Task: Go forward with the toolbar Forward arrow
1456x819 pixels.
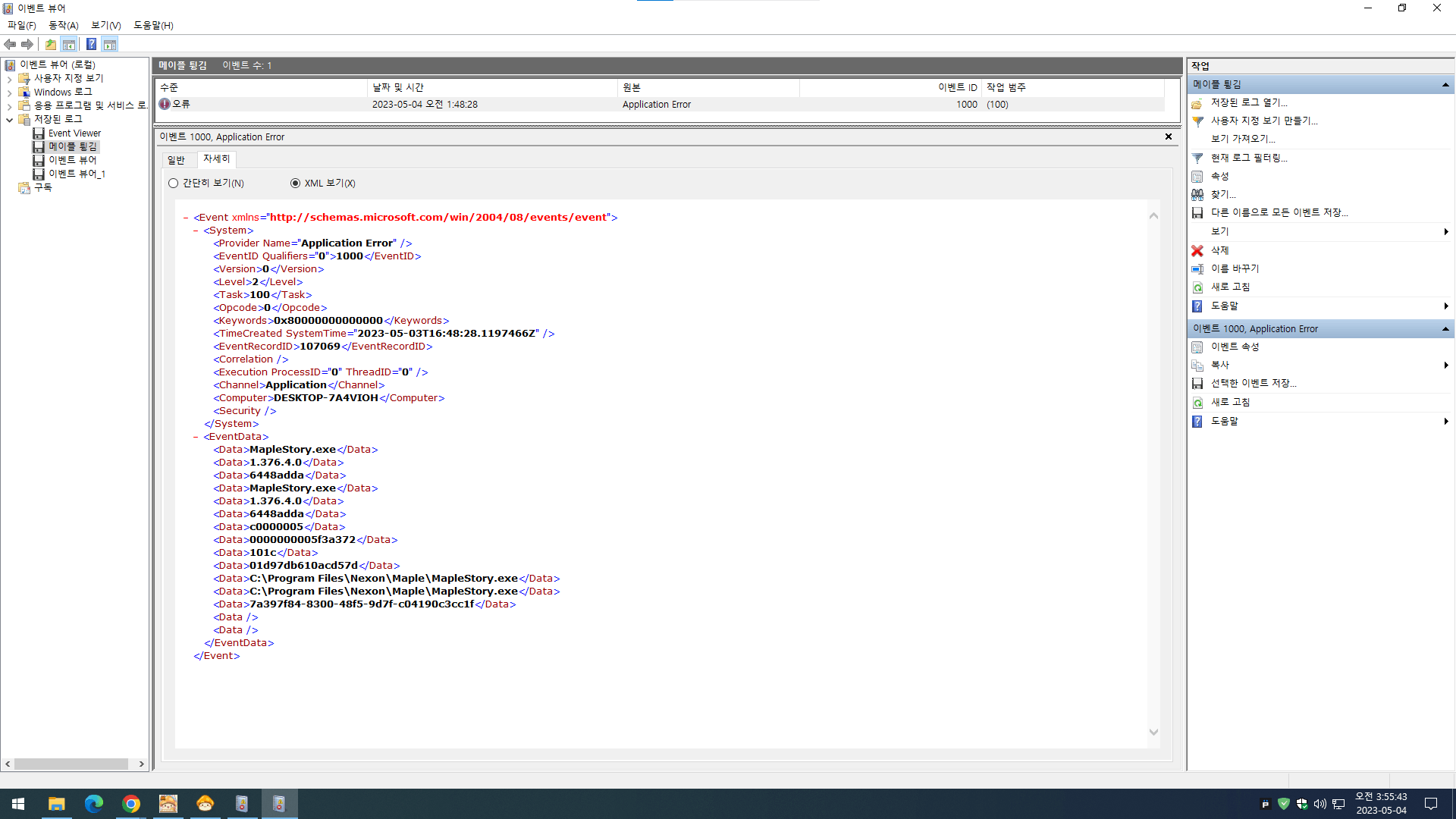Action: [x=27, y=44]
